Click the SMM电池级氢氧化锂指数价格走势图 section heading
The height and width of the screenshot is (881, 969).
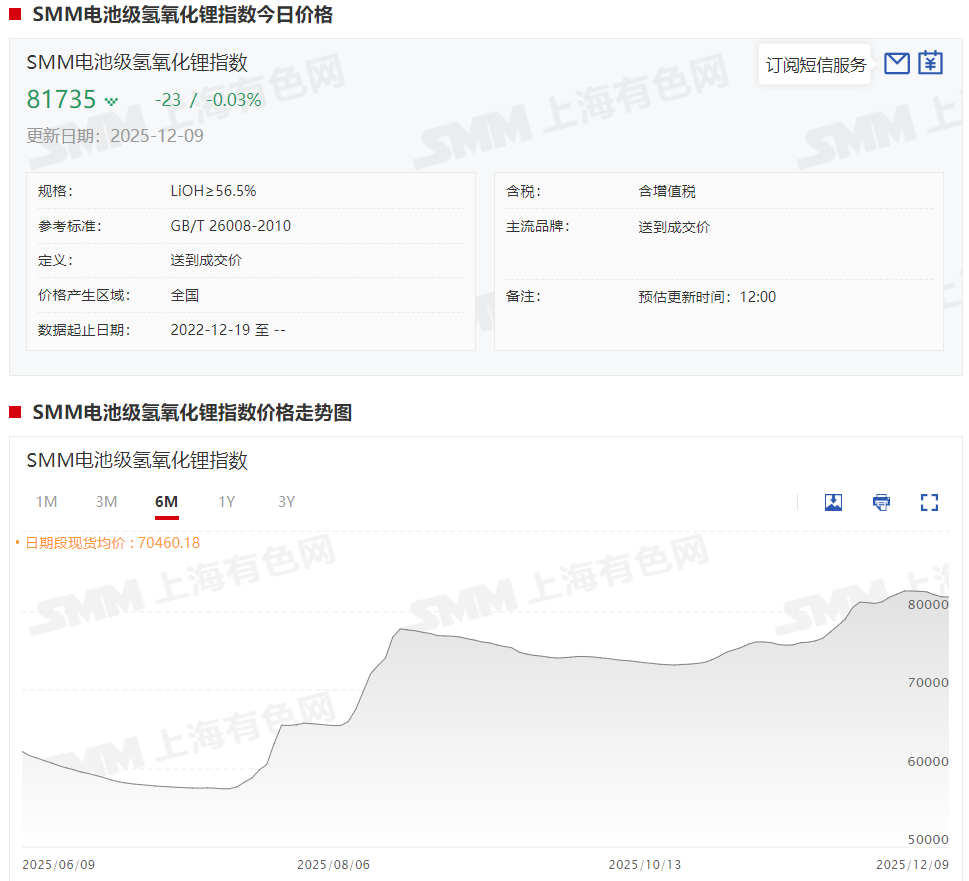click(192, 413)
